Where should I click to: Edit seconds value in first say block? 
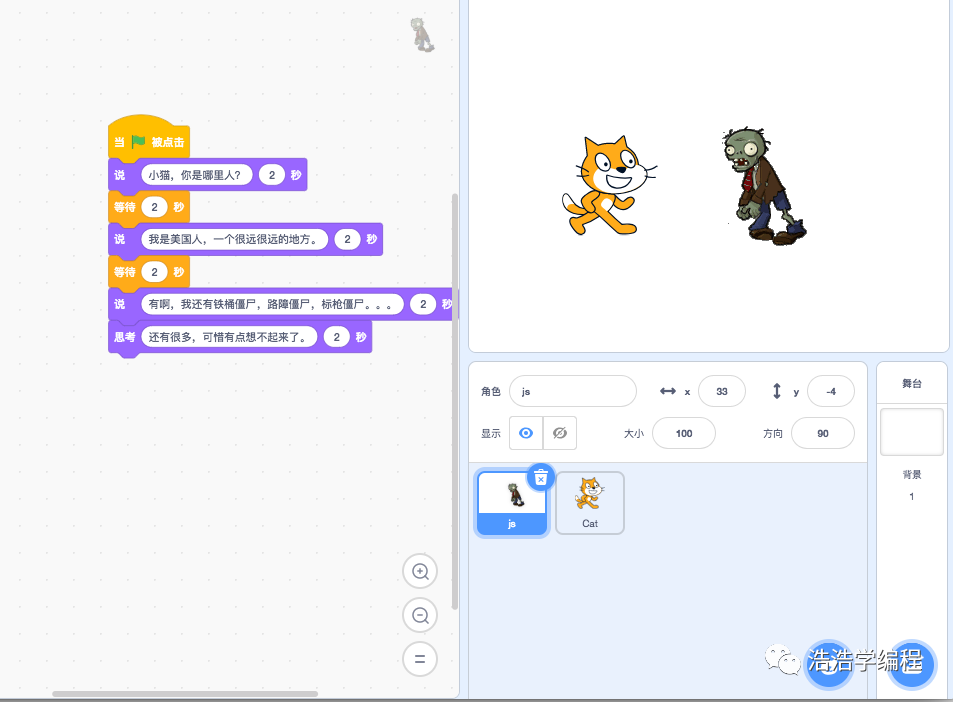coord(272,175)
